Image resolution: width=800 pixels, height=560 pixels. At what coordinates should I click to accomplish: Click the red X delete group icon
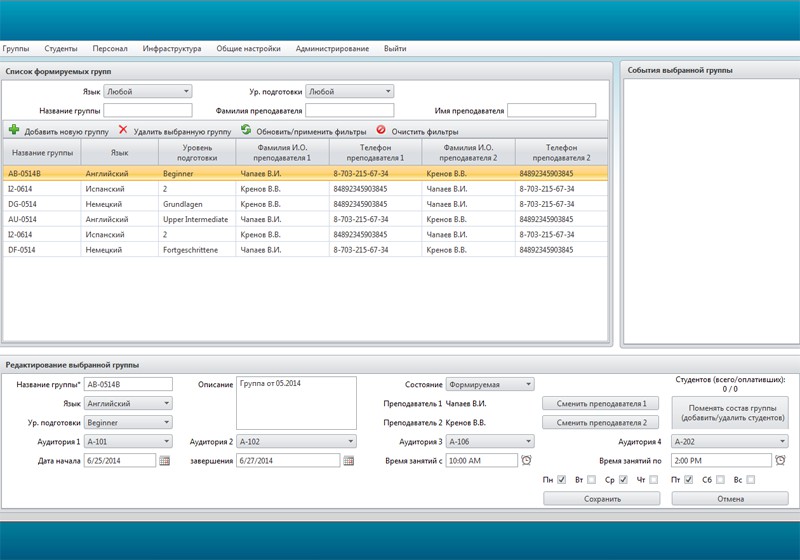pos(123,130)
